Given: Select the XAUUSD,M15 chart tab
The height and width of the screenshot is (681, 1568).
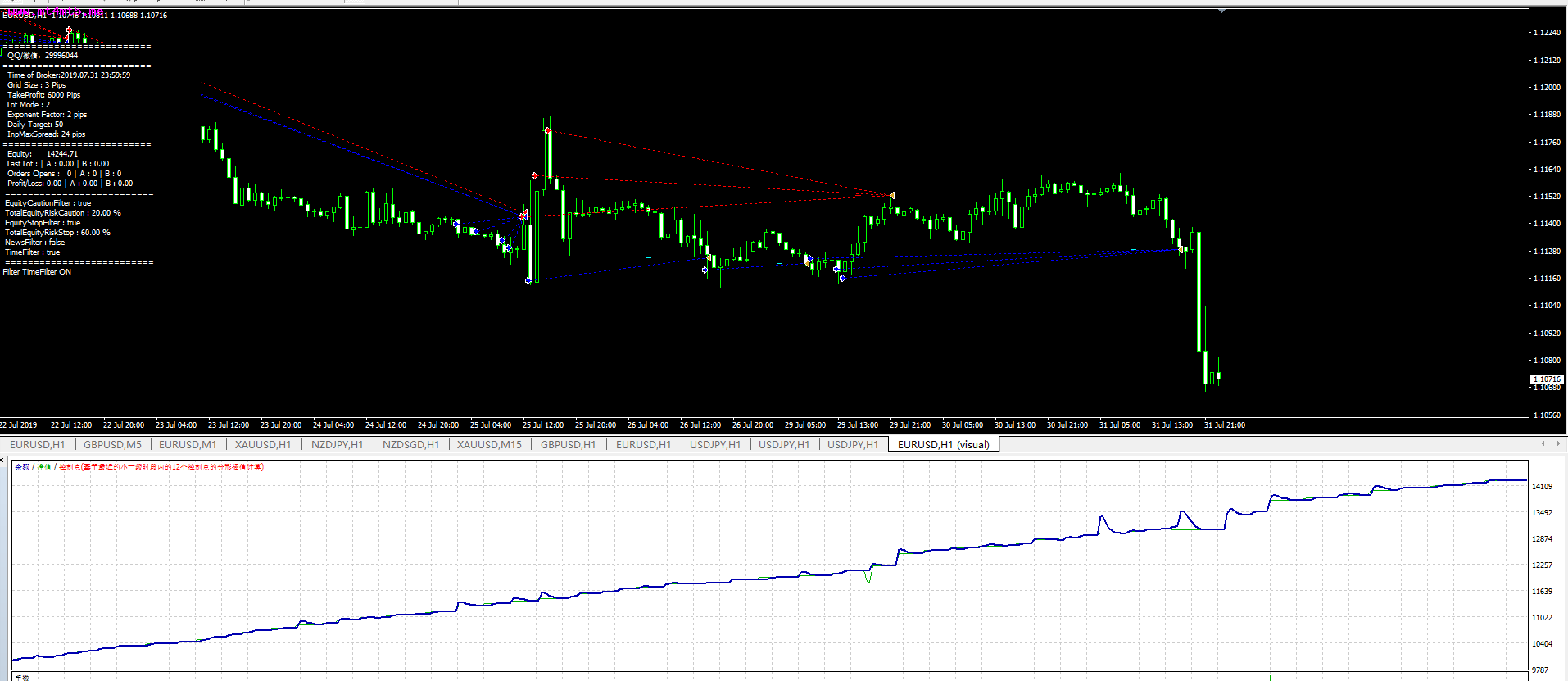Looking at the screenshot, I should coord(489,445).
